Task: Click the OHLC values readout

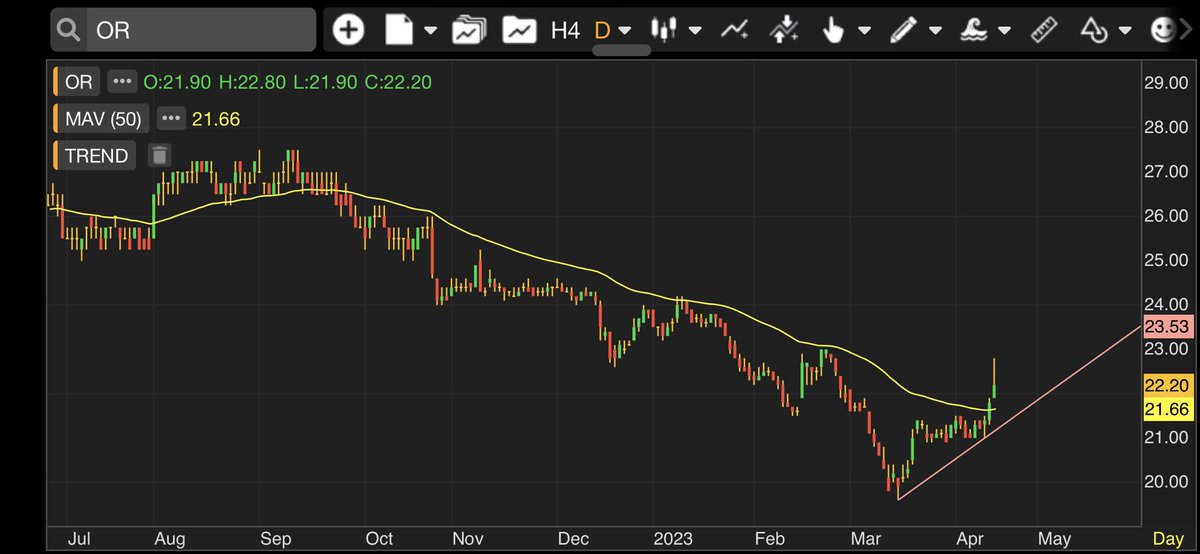Action: click(x=288, y=83)
